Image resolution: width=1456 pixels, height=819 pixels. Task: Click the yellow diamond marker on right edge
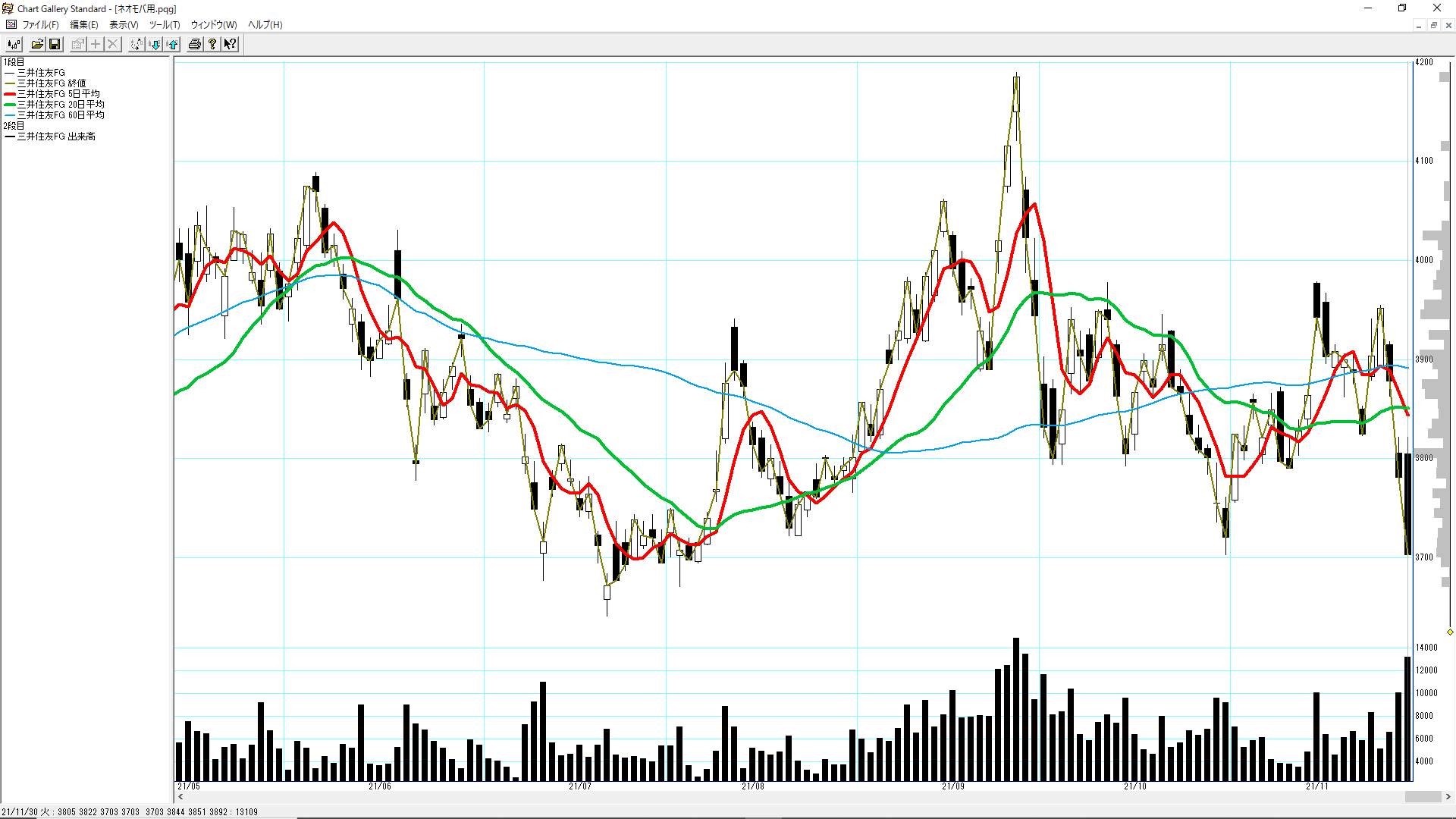point(1450,632)
